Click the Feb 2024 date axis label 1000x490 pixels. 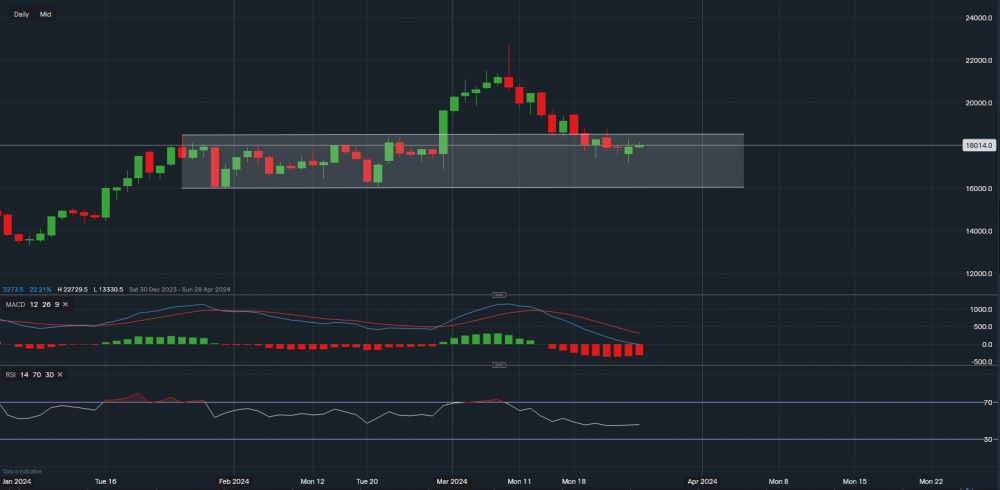point(233,481)
